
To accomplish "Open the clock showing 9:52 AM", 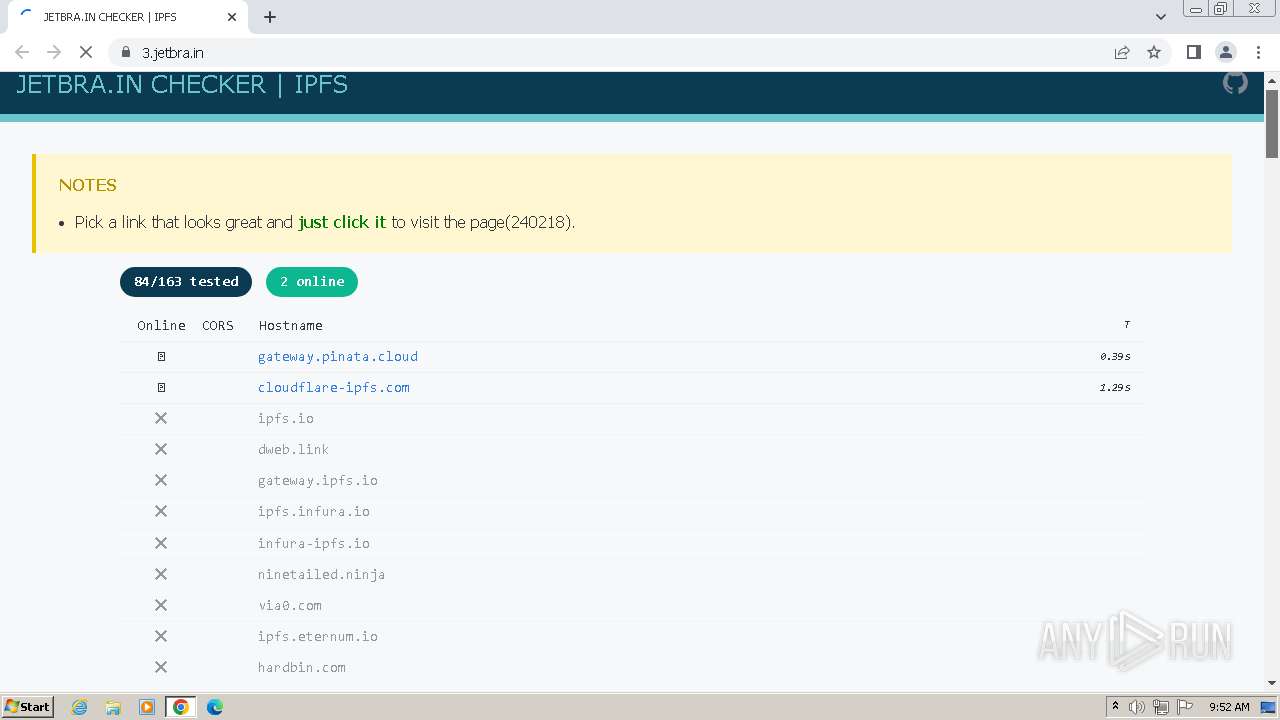I will pos(1229,707).
